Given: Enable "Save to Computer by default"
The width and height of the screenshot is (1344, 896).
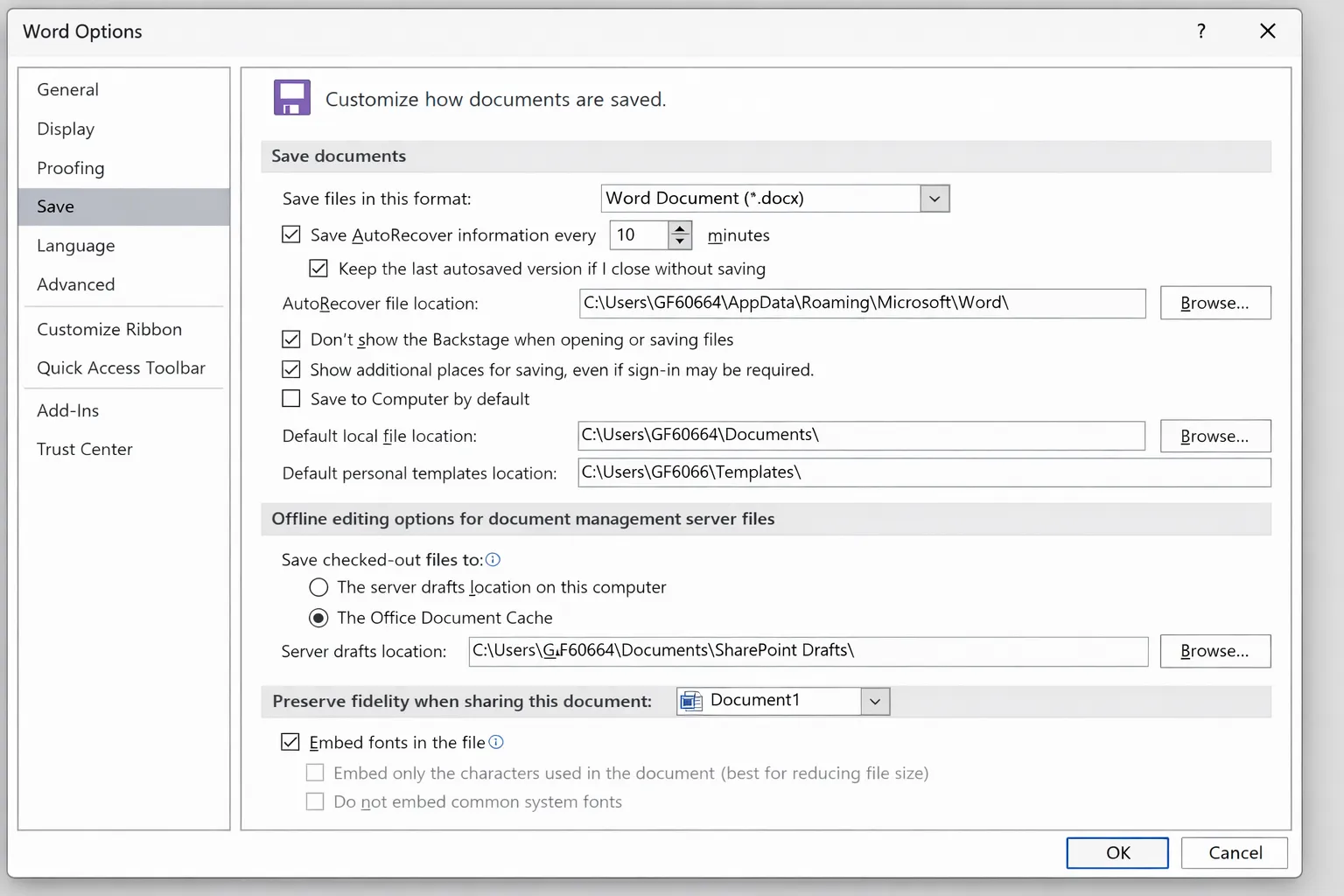Looking at the screenshot, I should 290,398.
